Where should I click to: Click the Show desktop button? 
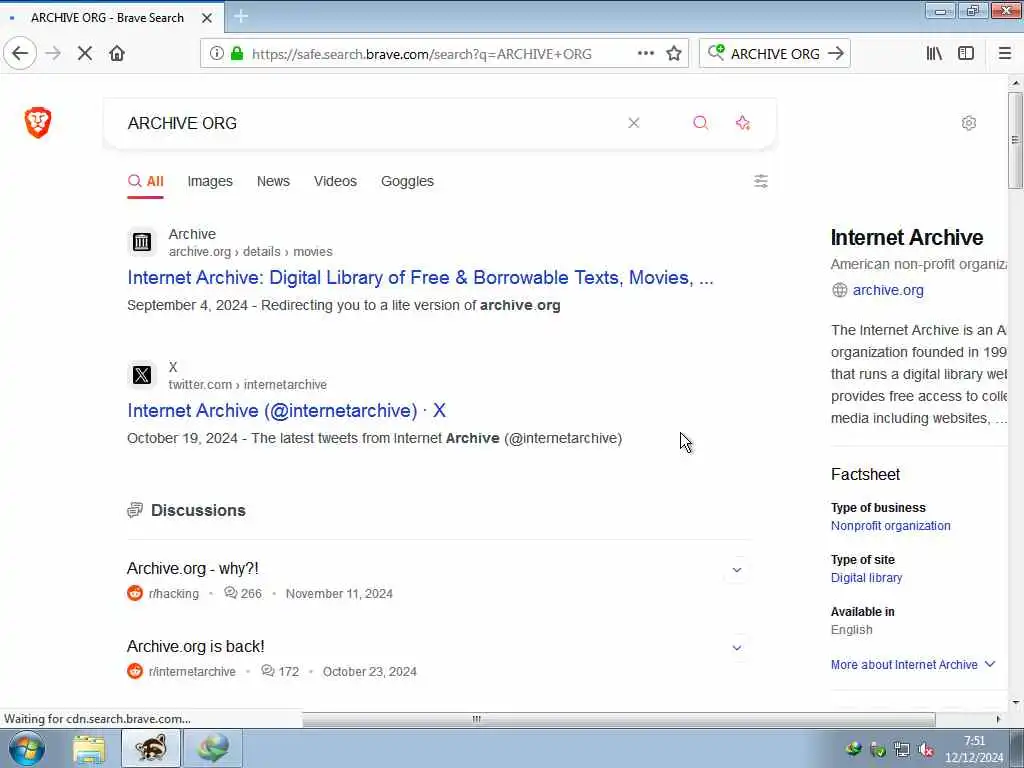[x=1017, y=748]
